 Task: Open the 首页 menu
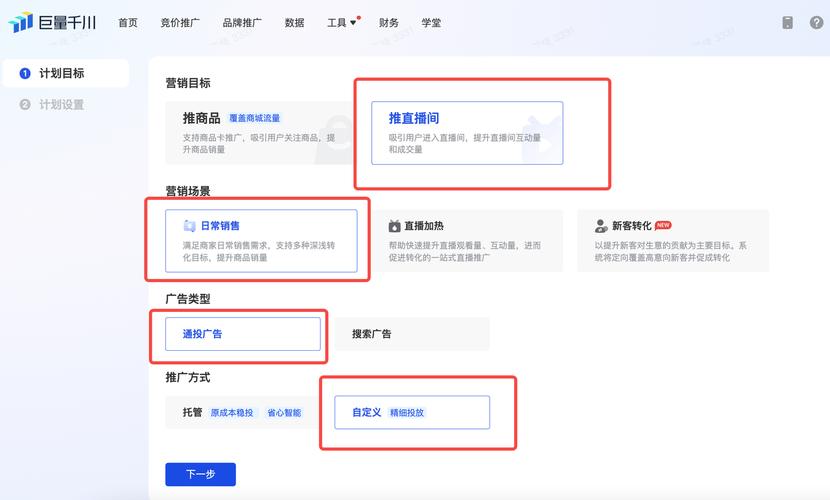coord(128,23)
